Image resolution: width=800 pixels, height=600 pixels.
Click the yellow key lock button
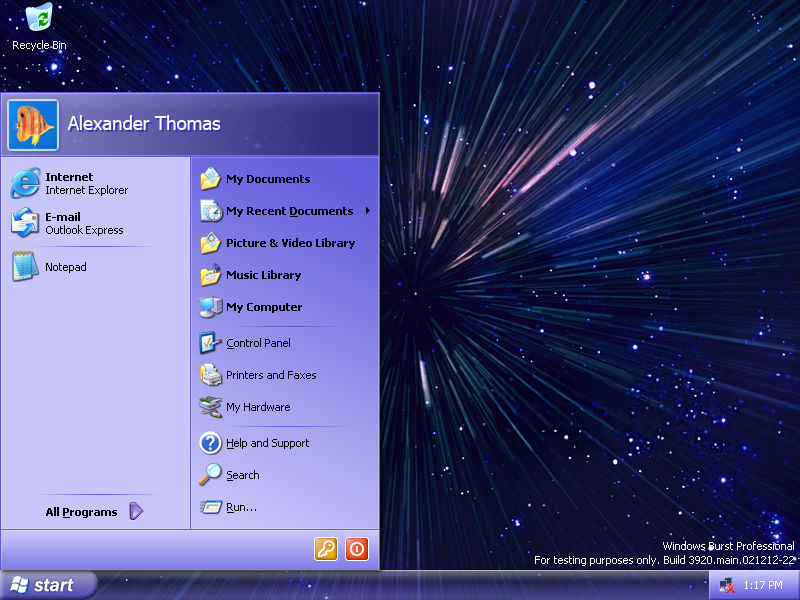pos(324,549)
